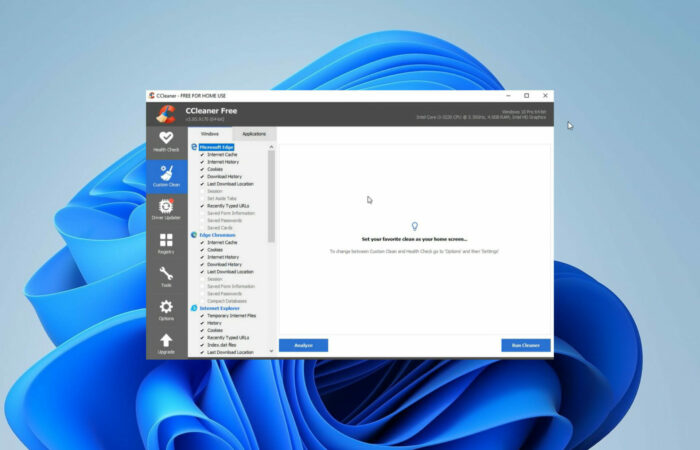Click the Upgrade arrow icon

pyautogui.click(x=166, y=340)
